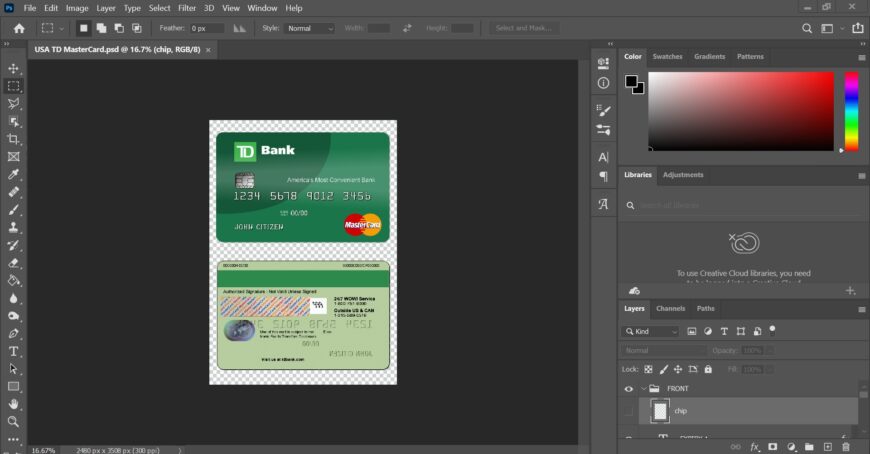Open the Window menu
Screen dimensions: 870x454
click(x=262, y=8)
